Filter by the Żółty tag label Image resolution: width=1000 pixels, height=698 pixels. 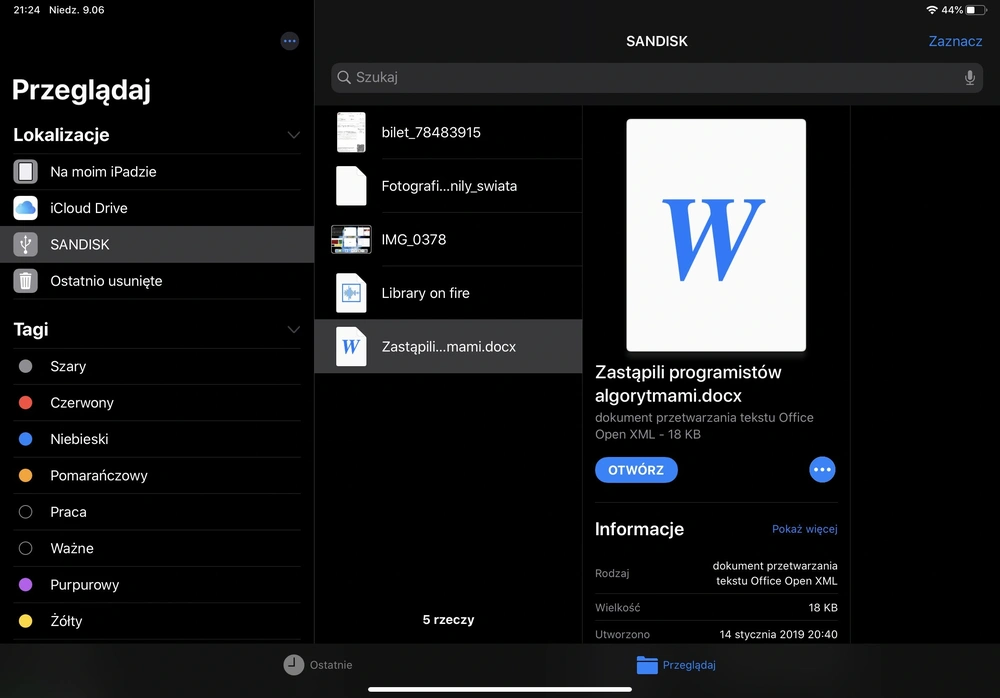(66, 621)
